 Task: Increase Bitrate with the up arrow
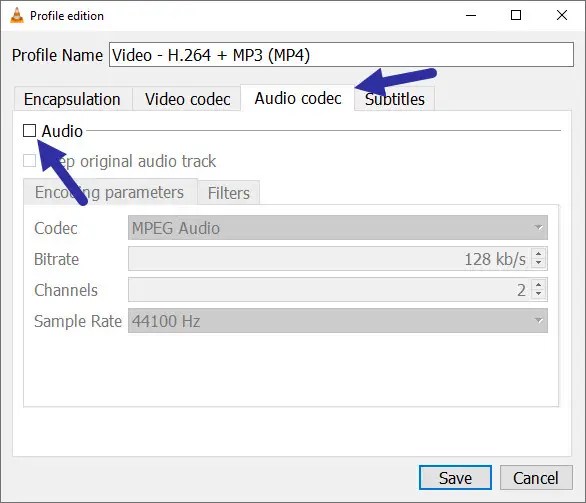539,254
